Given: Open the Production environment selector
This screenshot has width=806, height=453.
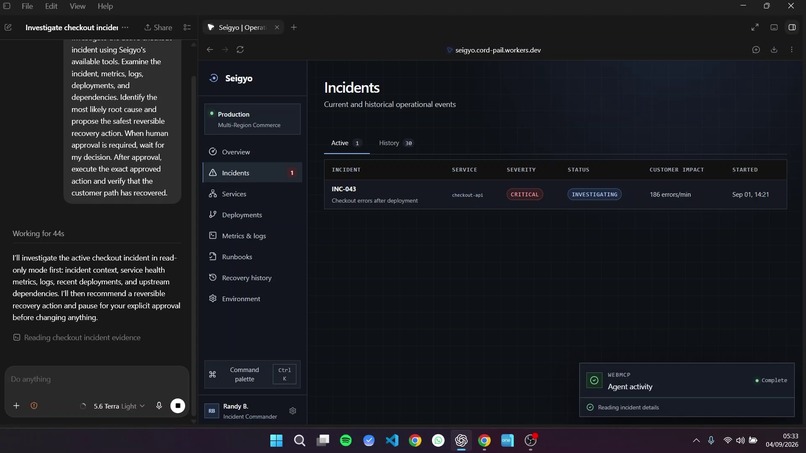Looking at the screenshot, I should click(252, 119).
